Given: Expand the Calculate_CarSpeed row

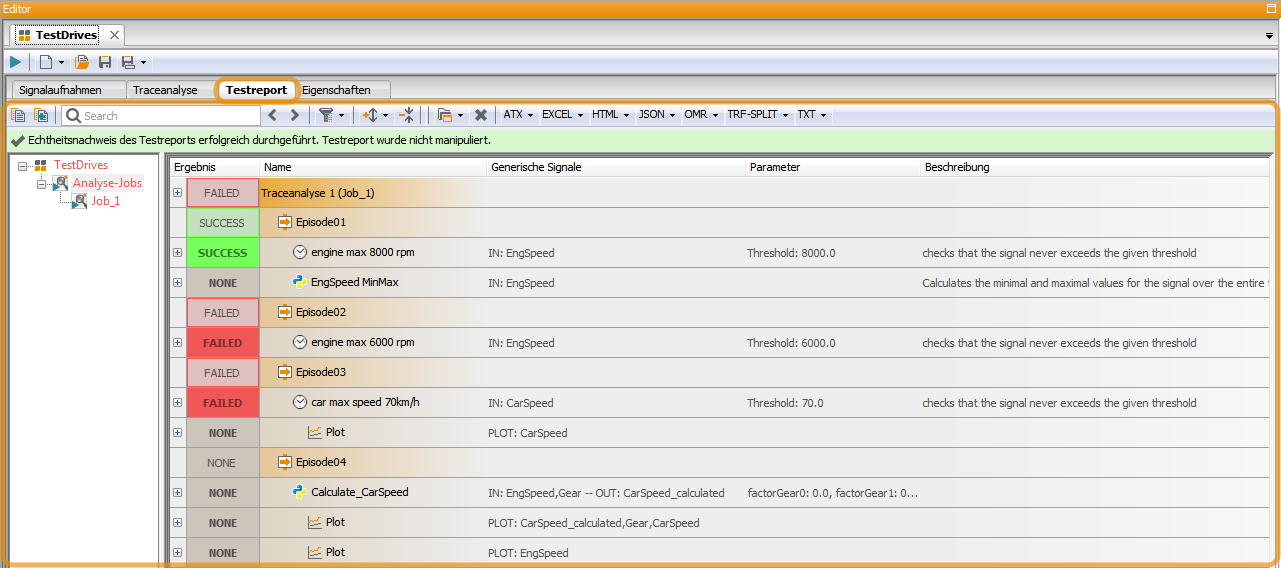Looking at the screenshot, I should coord(178,492).
